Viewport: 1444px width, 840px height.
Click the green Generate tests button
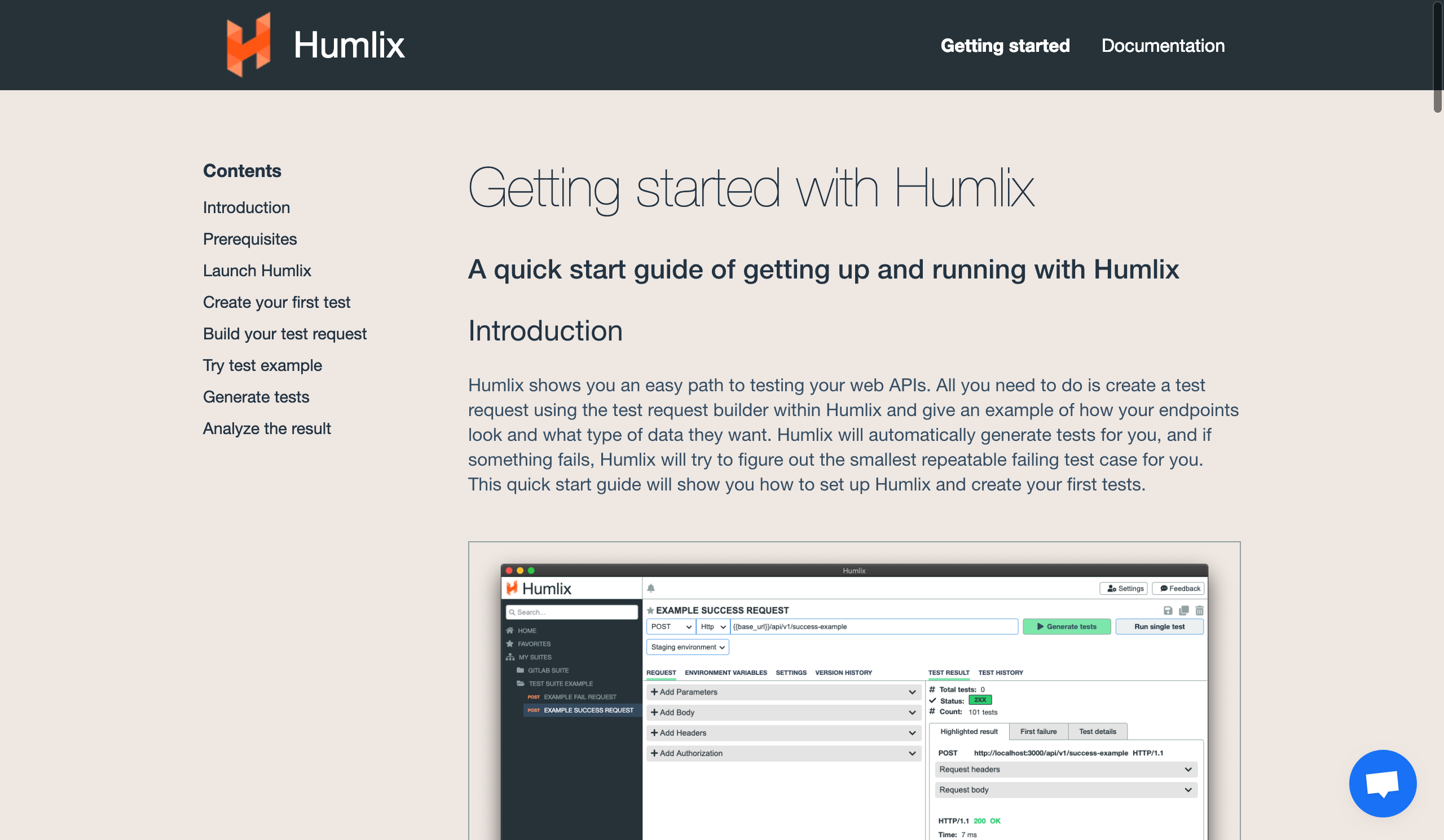coord(1066,627)
